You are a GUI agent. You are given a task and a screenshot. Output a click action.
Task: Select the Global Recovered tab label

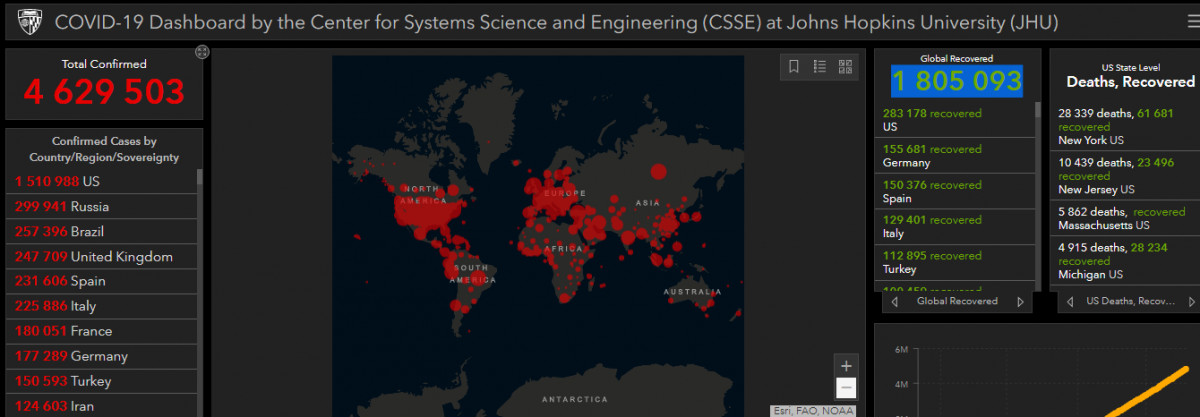[957, 301]
